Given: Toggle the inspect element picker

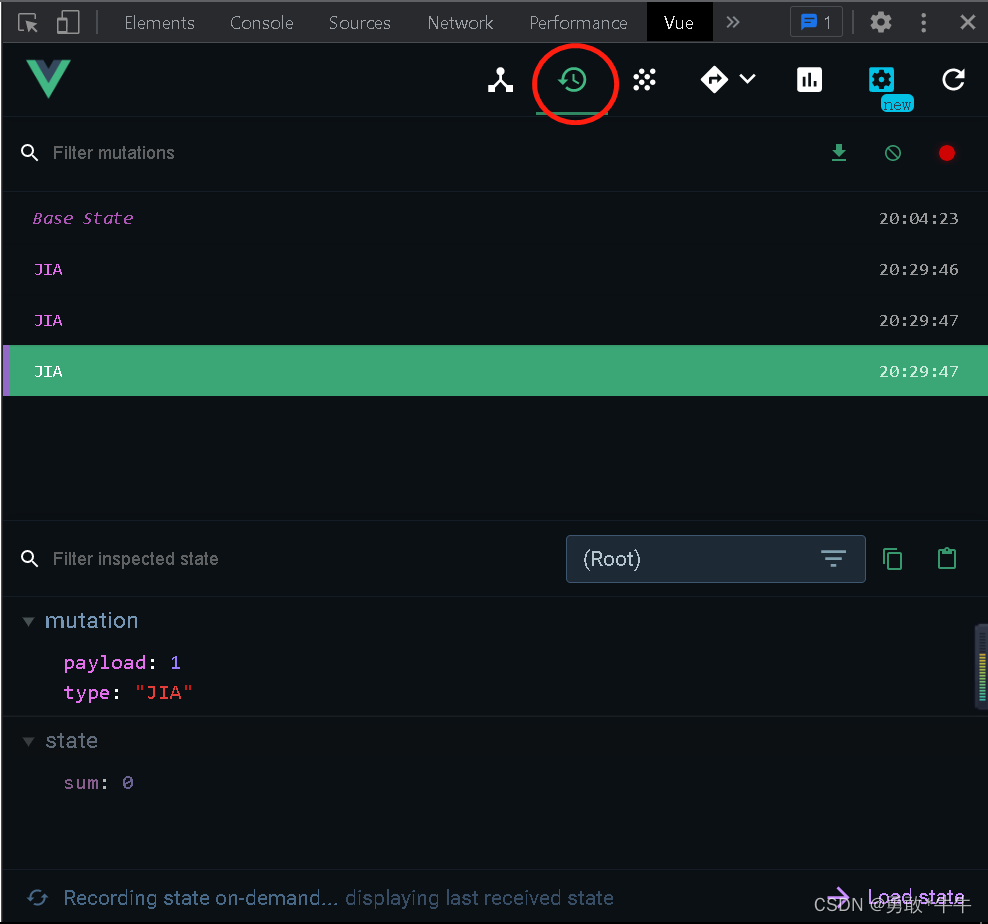Looking at the screenshot, I should click(x=28, y=22).
